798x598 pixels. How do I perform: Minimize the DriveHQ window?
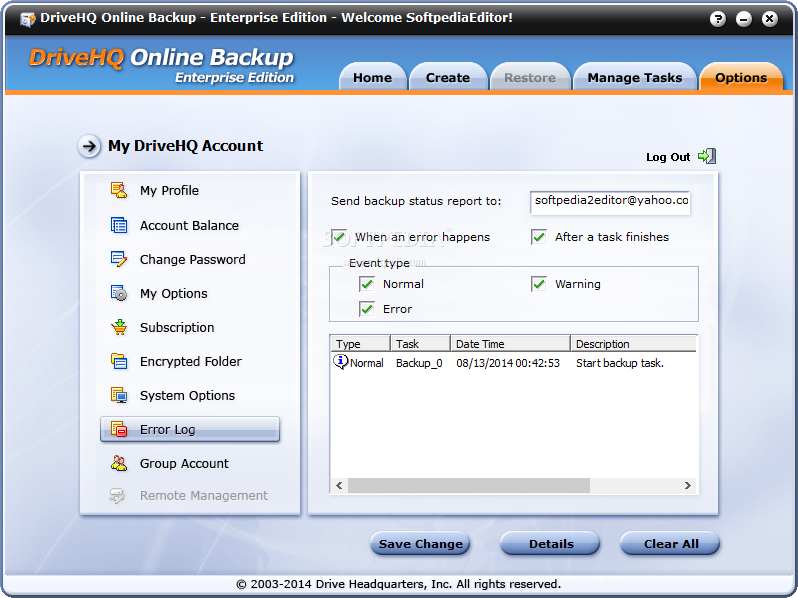tap(744, 19)
